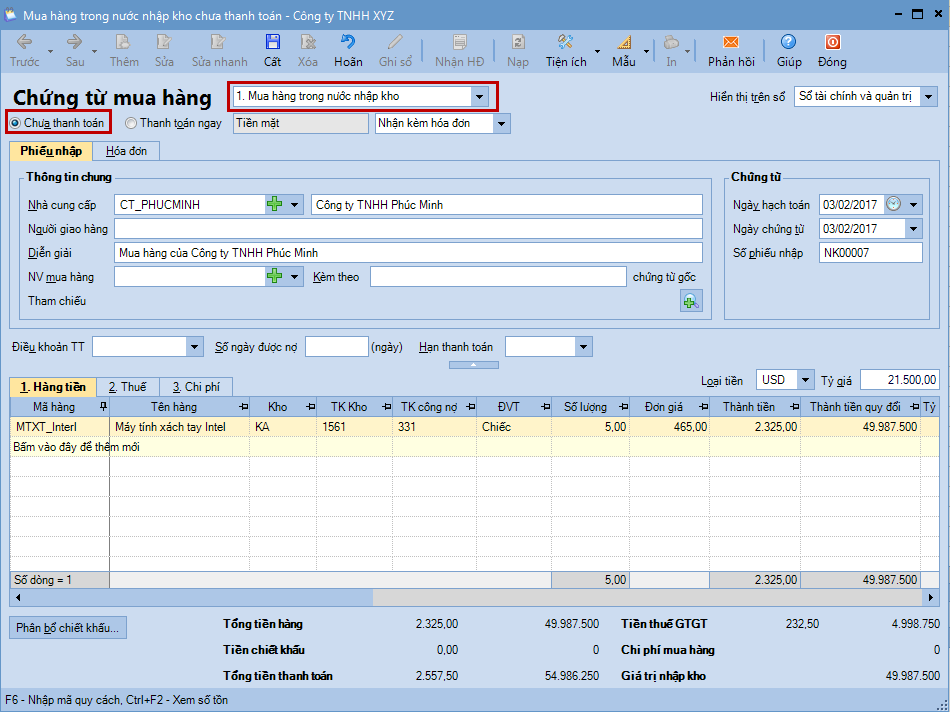The height and width of the screenshot is (712, 950).
Task: Click the pin icon in Mã hàng column header
Action: coord(103,407)
